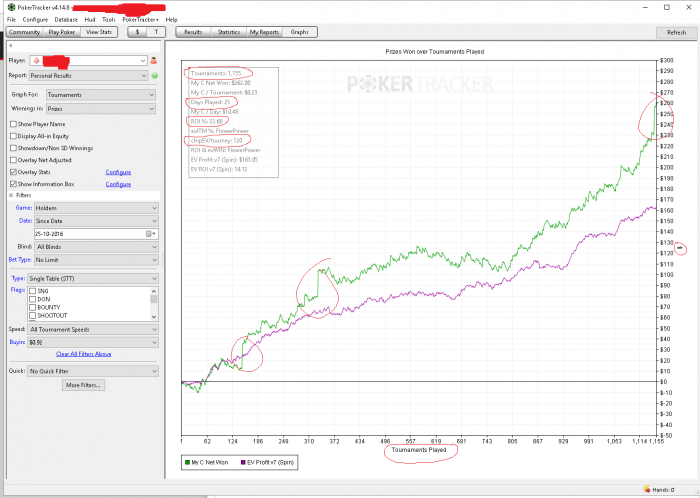The image size is (700, 498).
Task: Click the Community button
Action: (x=25, y=32)
